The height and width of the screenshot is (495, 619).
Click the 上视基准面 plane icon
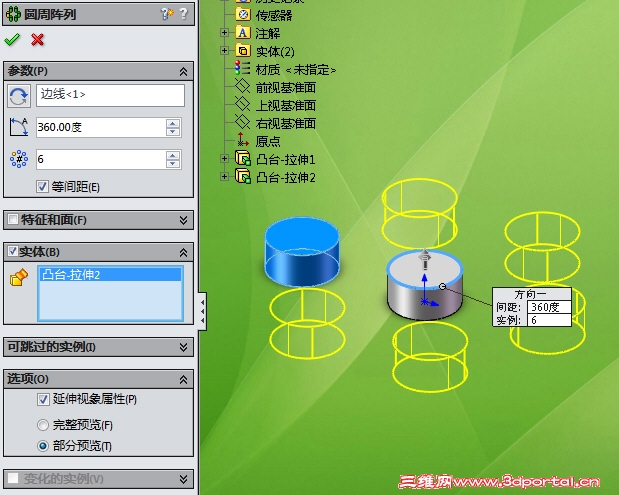242,105
